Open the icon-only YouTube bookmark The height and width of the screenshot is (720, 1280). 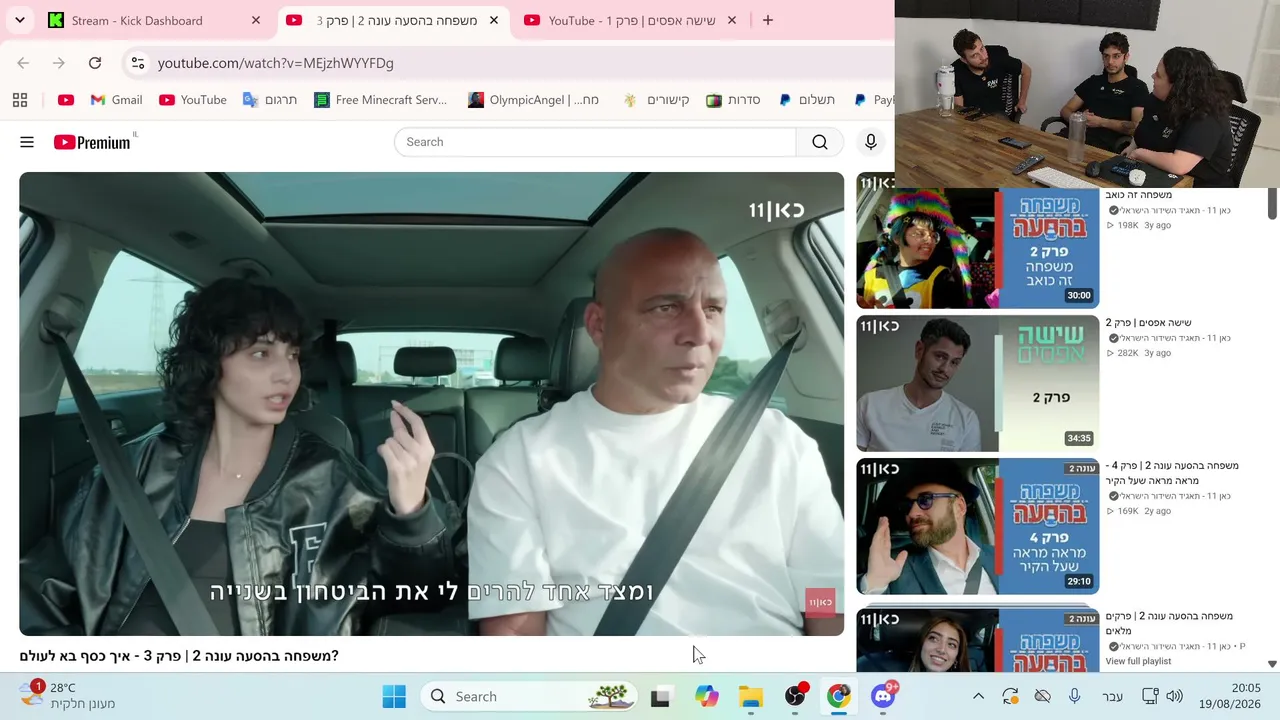click(66, 100)
